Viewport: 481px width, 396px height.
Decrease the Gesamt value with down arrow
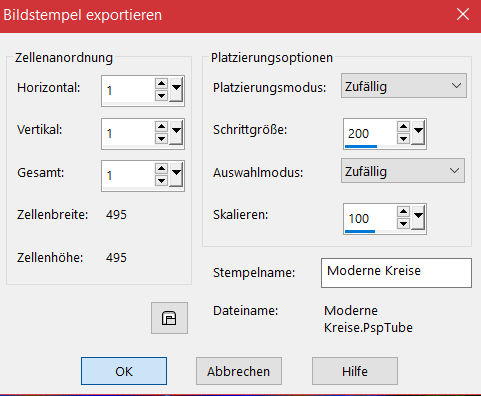pyautogui.click(x=161, y=181)
